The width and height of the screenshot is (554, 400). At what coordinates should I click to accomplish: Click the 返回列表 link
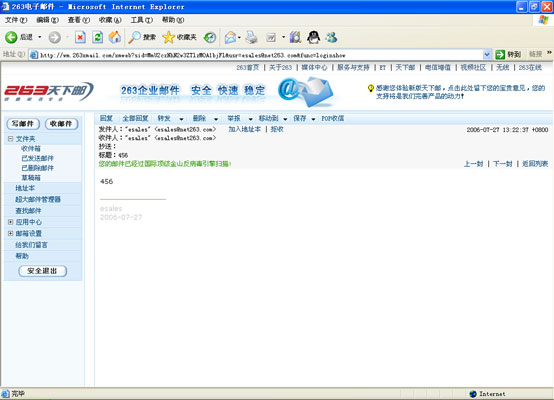point(535,164)
